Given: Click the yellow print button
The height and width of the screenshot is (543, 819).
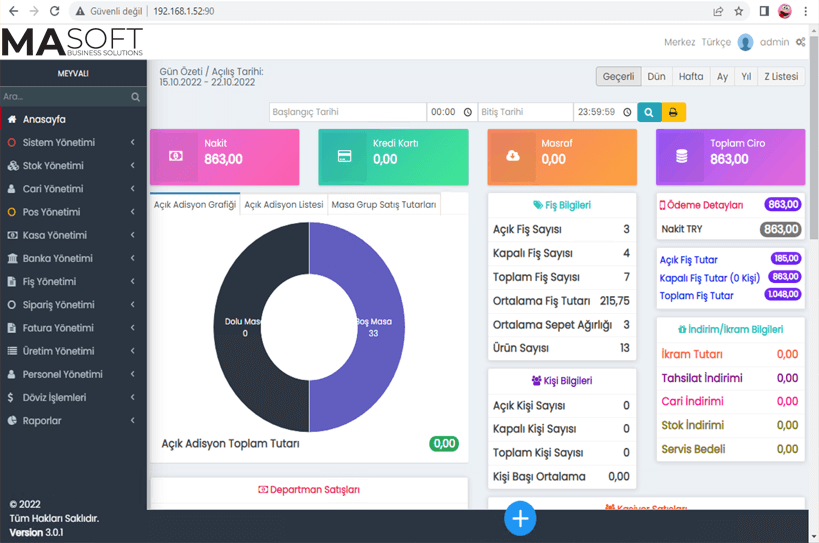Looking at the screenshot, I should point(674,113).
